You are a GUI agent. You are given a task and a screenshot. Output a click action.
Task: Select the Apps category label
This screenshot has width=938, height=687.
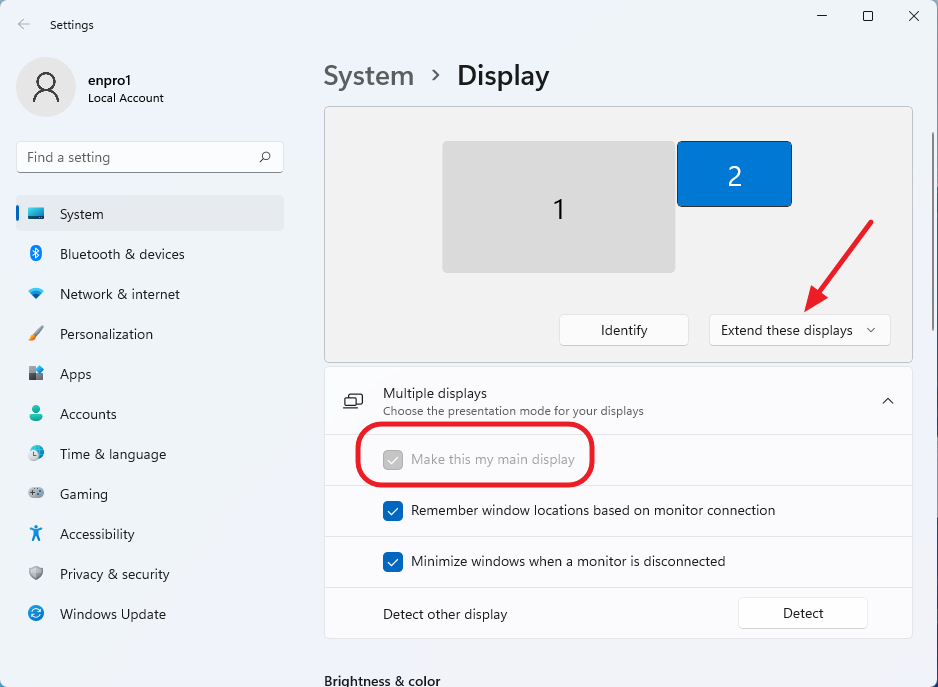(x=75, y=375)
